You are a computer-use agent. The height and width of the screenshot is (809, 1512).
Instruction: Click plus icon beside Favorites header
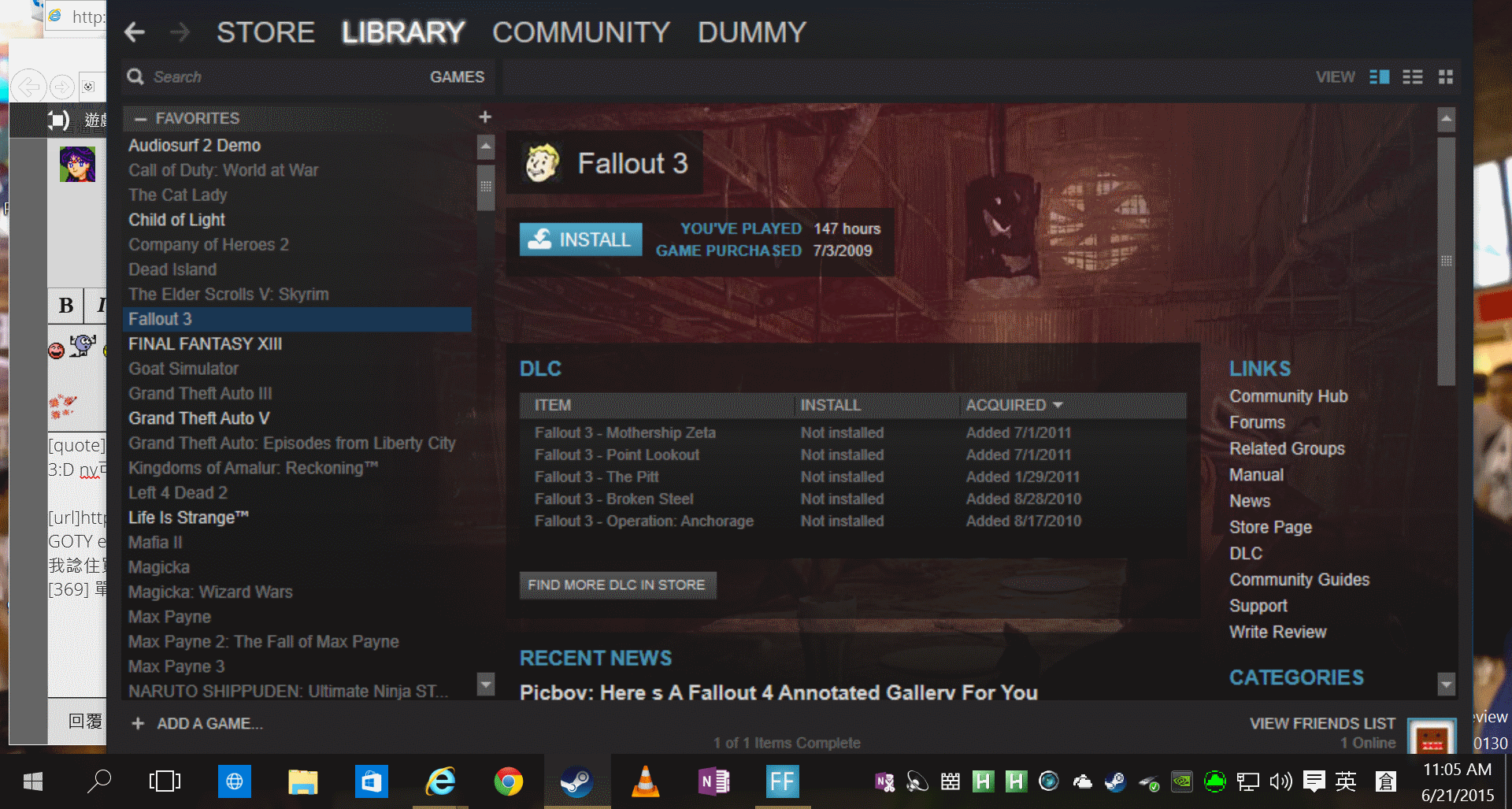click(x=485, y=117)
